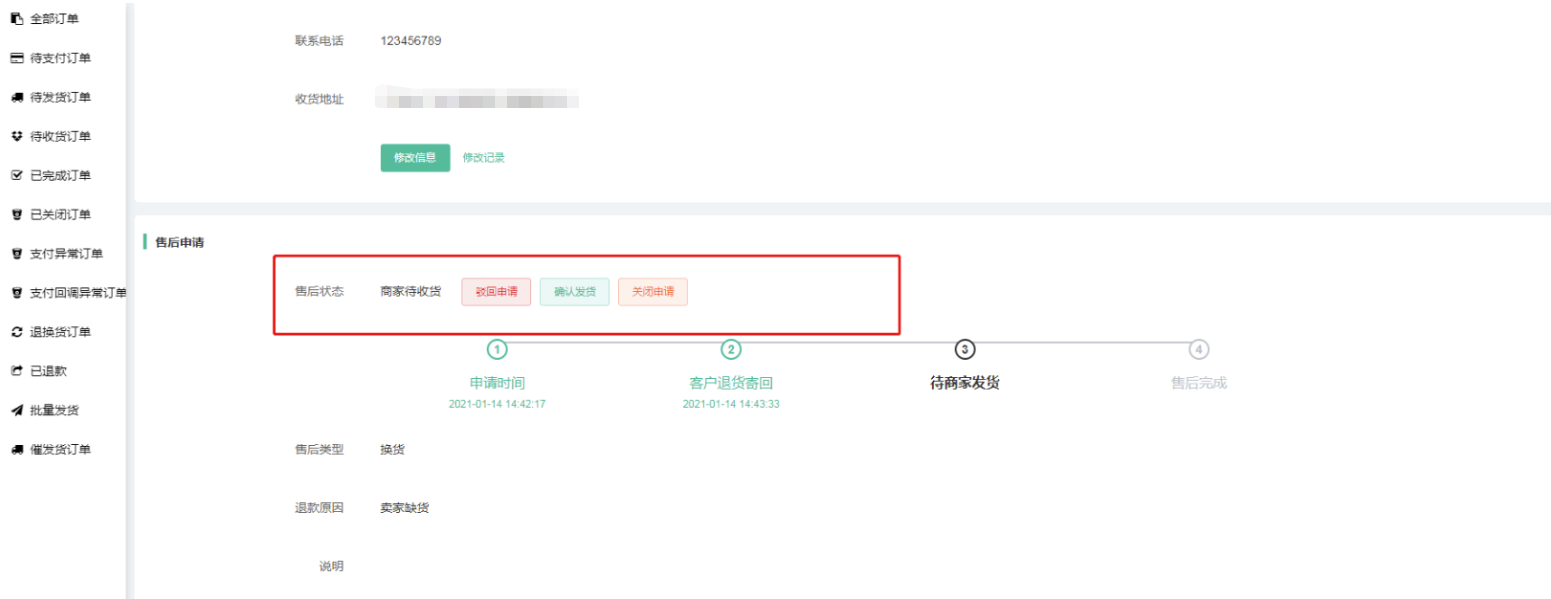
Task: Click step 1 circle above 申请时间
Action: coord(497,349)
